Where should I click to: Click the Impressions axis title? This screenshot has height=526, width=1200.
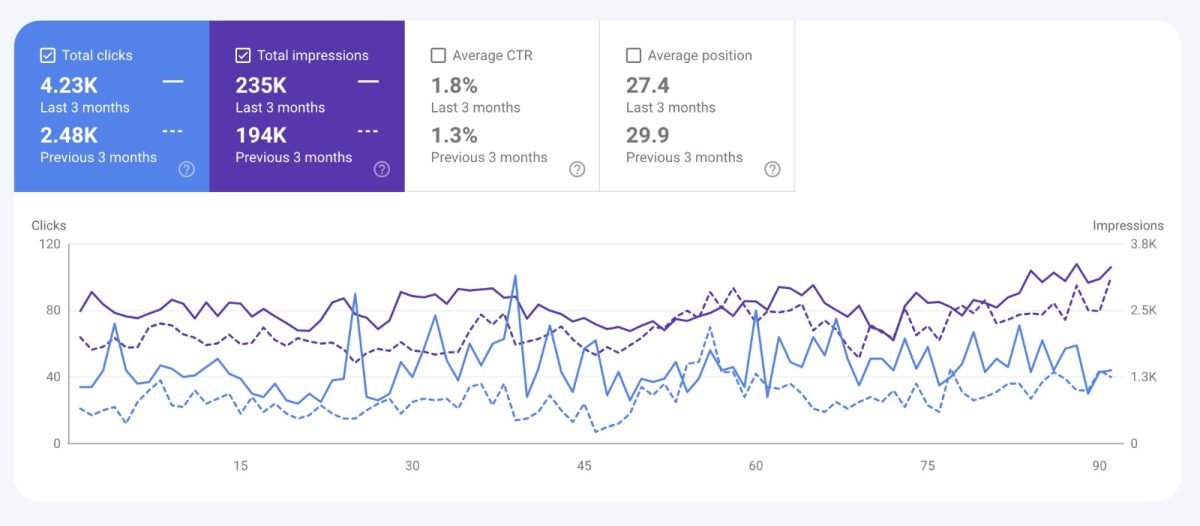tap(1128, 226)
